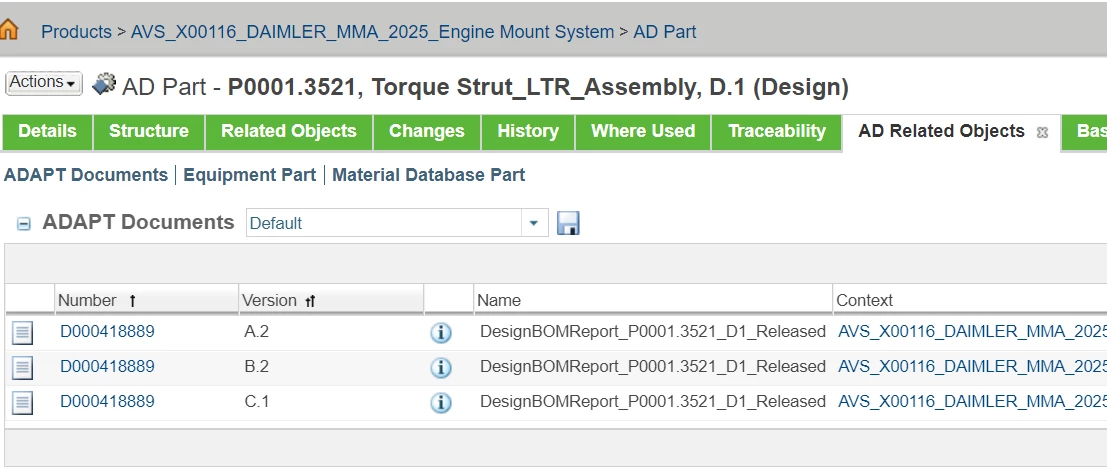The height and width of the screenshot is (474, 1107).
Task: Open the Default table view dropdown
Action: pyautogui.click(x=533, y=223)
